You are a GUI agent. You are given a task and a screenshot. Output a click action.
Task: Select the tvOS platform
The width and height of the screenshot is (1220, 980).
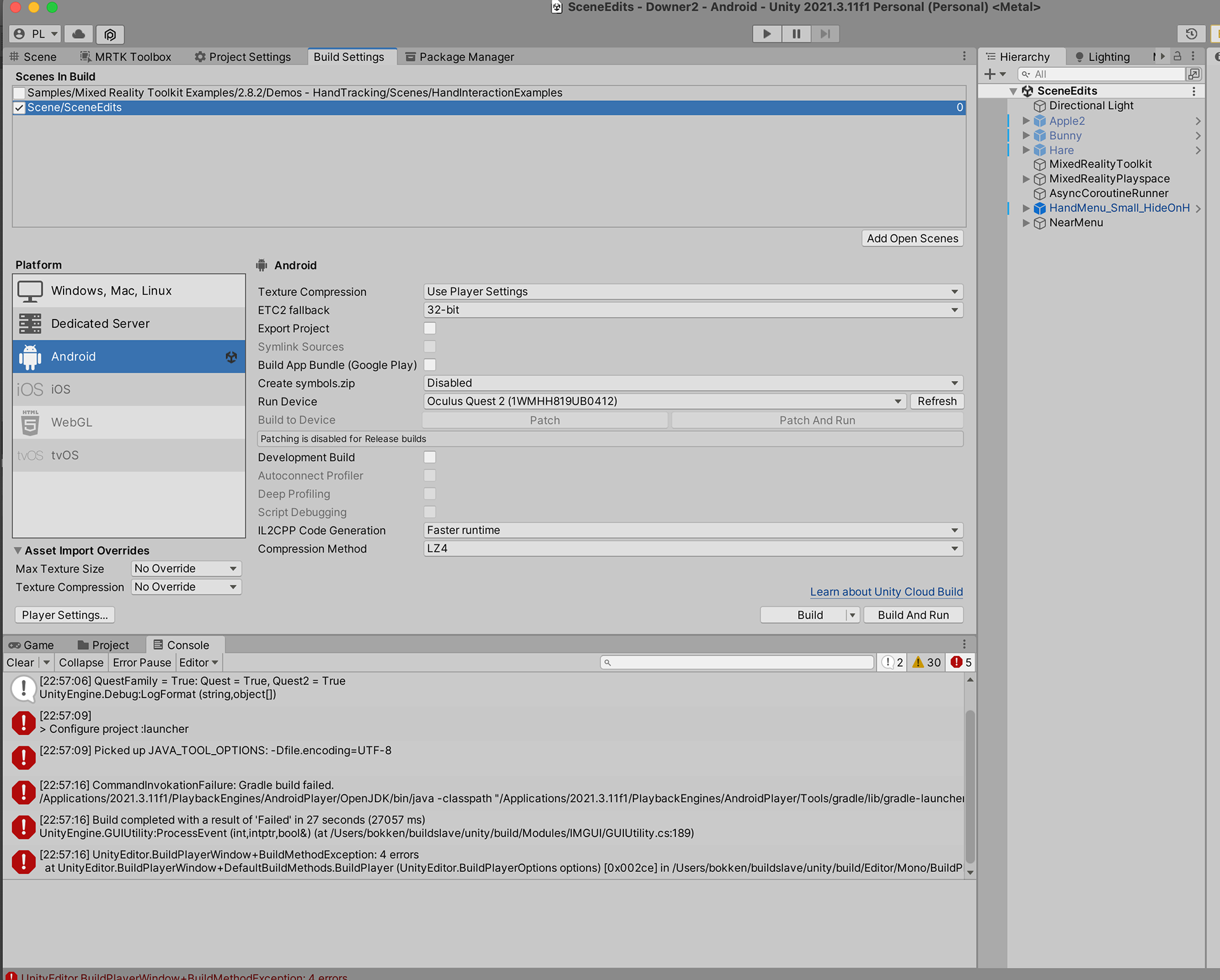click(x=129, y=455)
